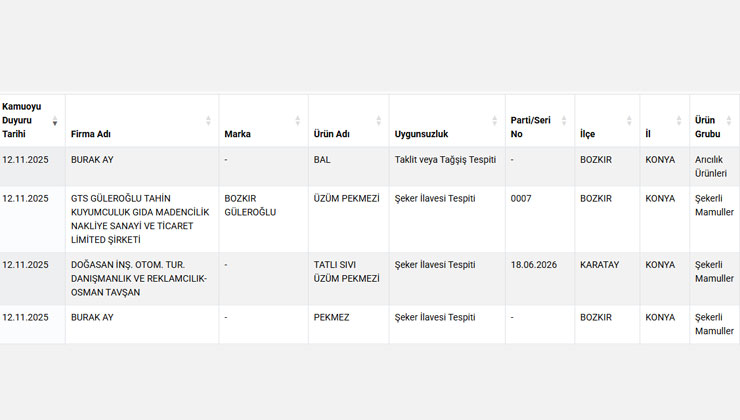The width and height of the screenshot is (740, 420).
Task: Select the BAL product name cell
Action: (322, 159)
